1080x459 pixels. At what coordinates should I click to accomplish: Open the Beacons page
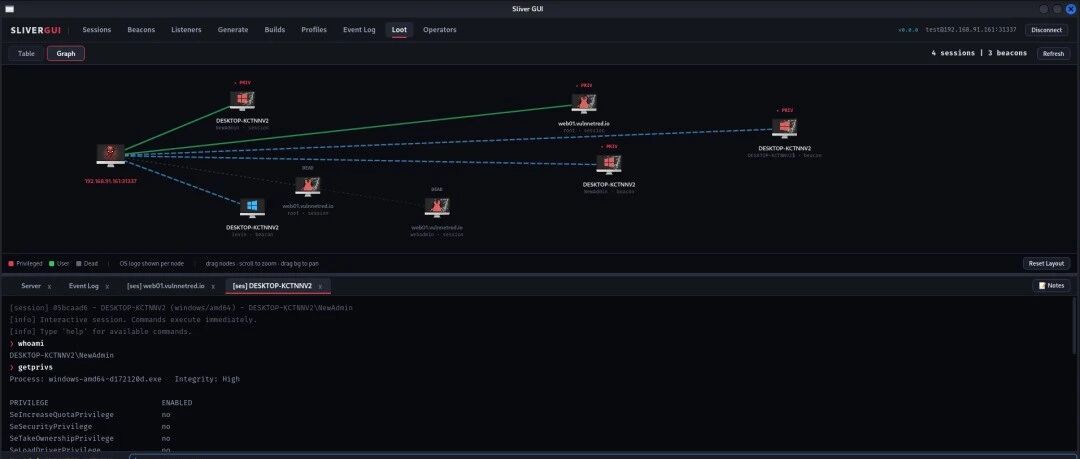[x=141, y=30]
